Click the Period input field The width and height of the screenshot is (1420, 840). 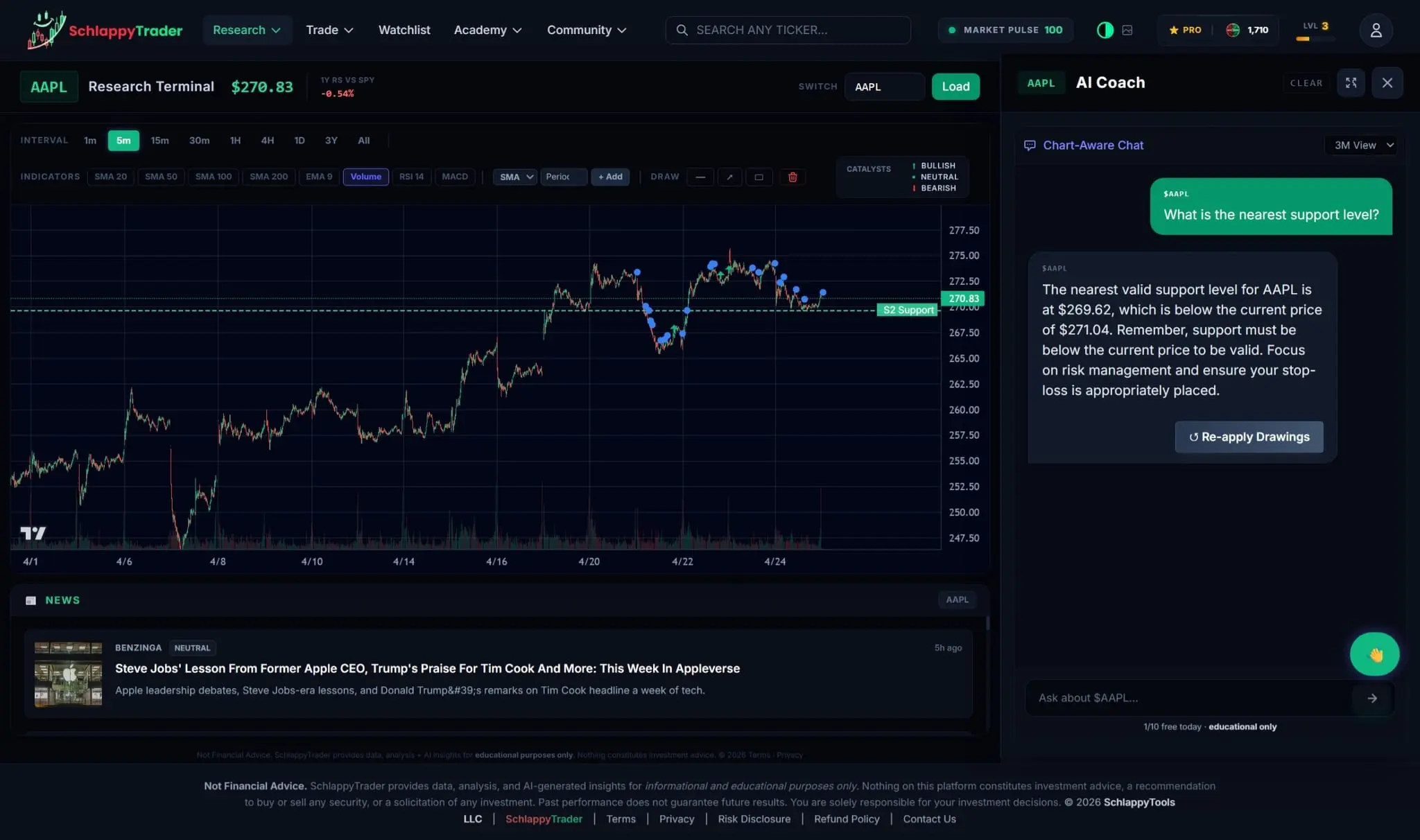click(564, 177)
